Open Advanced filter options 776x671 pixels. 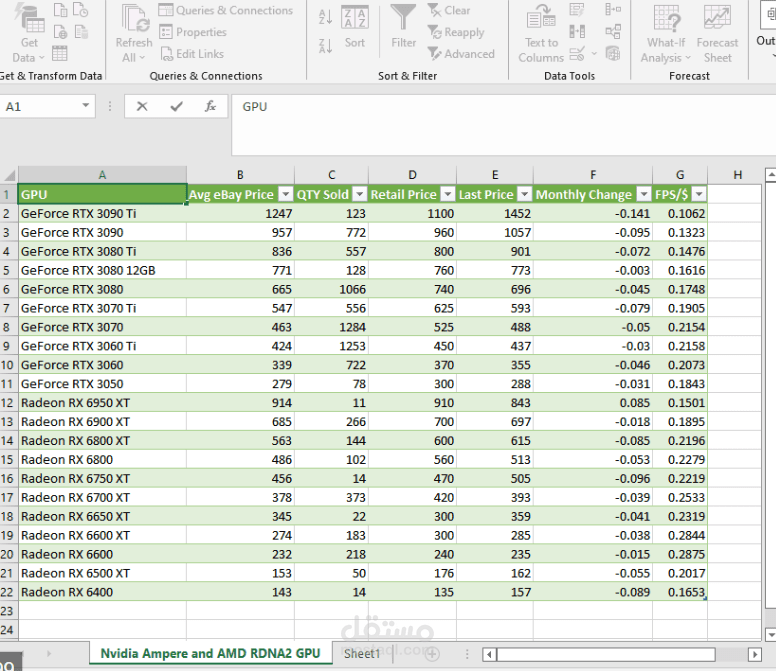(x=461, y=53)
